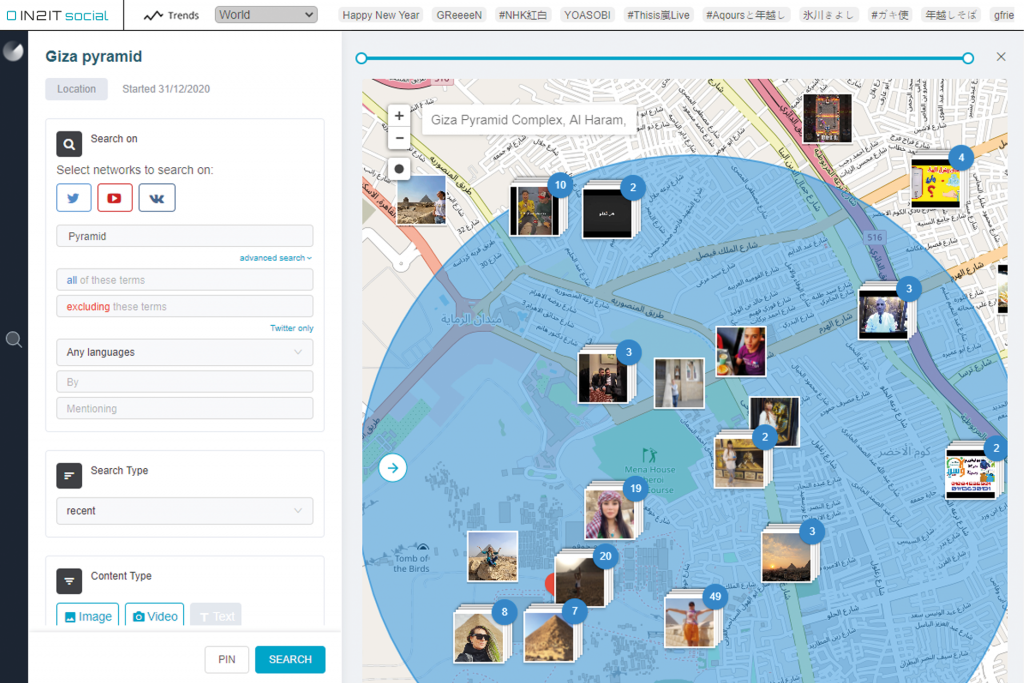This screenshot has height=683, width=1024.
Task: Click the map zoom in plus button
Action: [399, 116]
